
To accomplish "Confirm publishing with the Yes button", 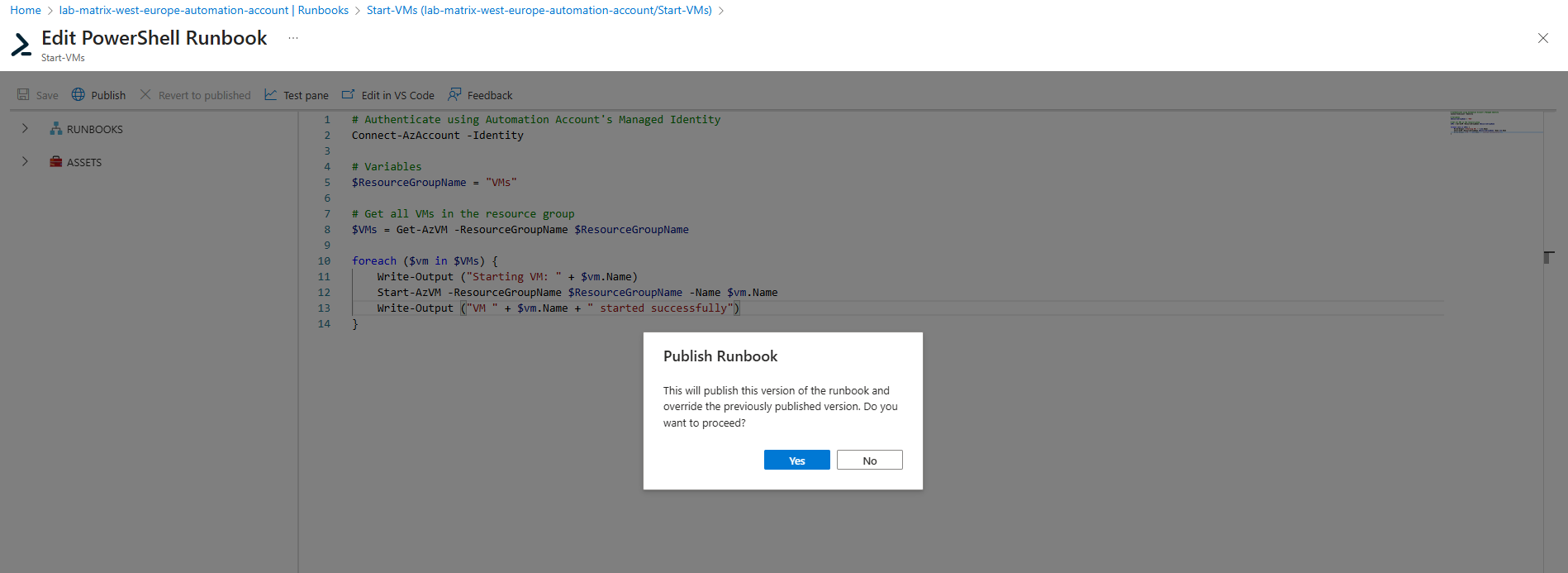I will click(x=797, y=460).
